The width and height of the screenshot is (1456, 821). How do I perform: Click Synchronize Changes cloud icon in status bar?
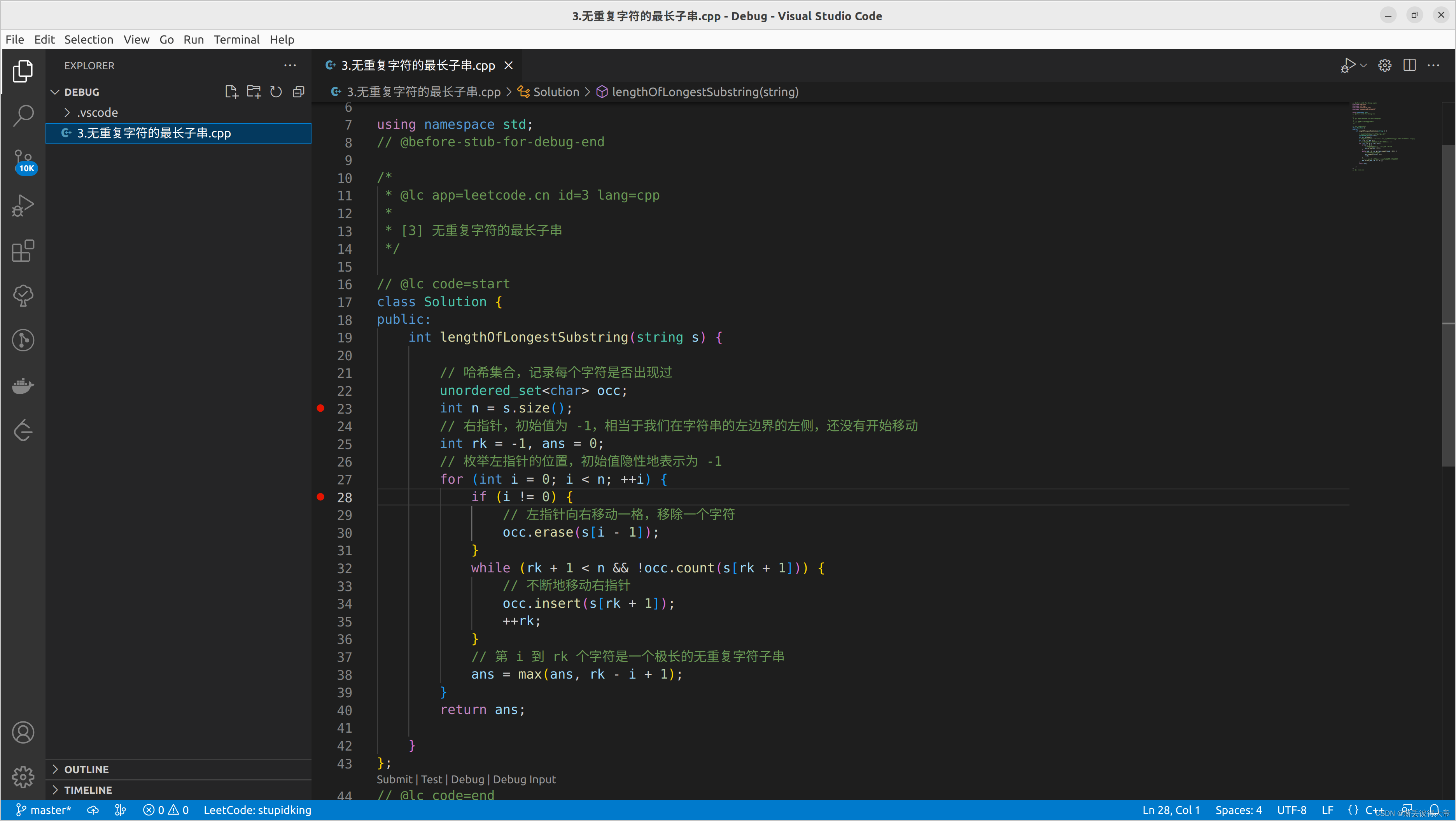93,810
